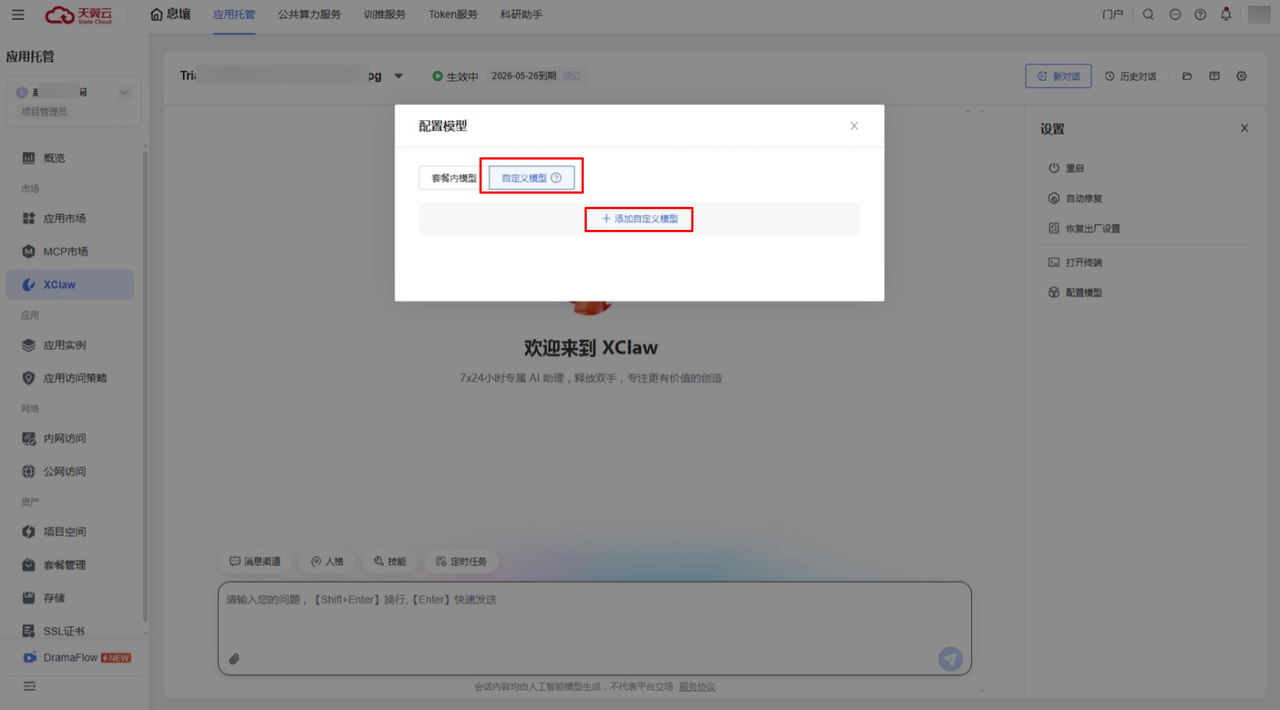Open 存储 in the sidebar
This screenshot has height=710, width=1280.
point(70,598)
